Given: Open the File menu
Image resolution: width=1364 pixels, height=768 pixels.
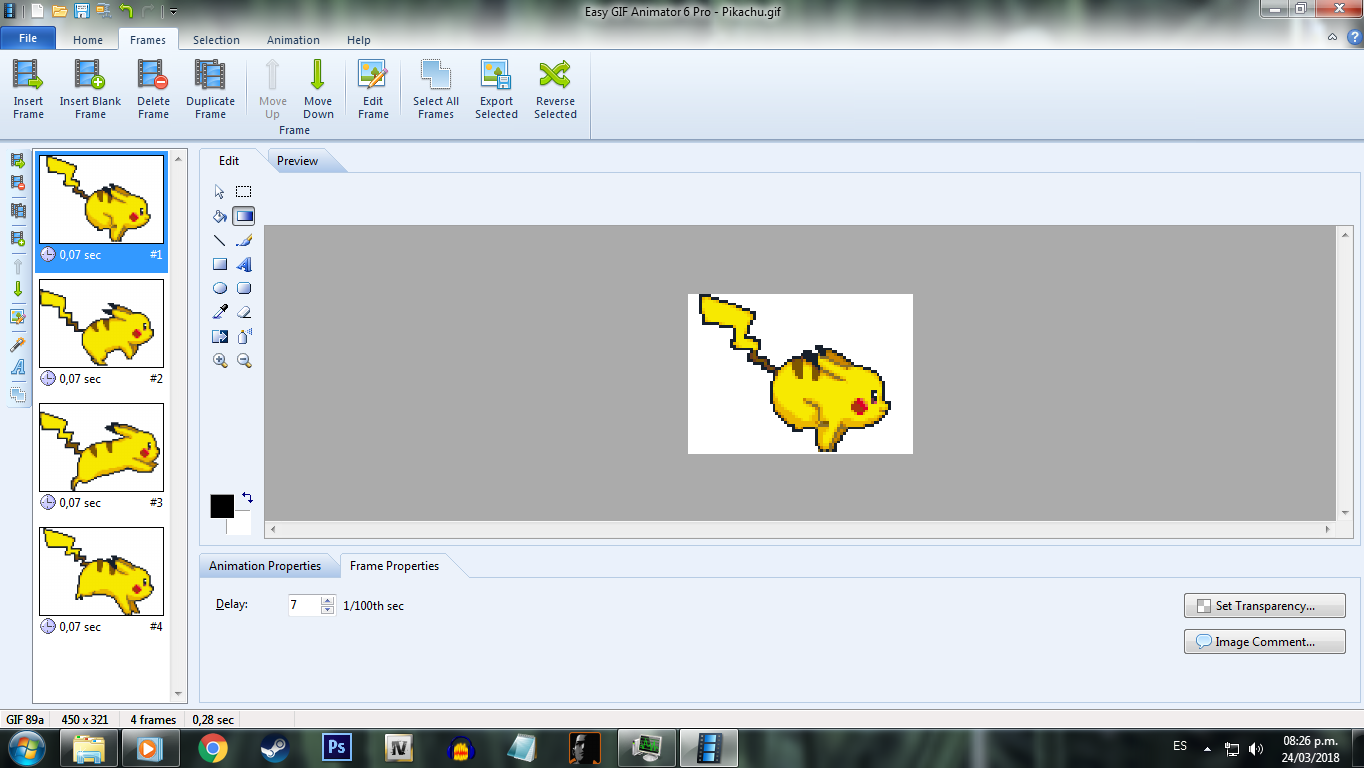Looking at the screenshot, I should (x=28, y=39).
